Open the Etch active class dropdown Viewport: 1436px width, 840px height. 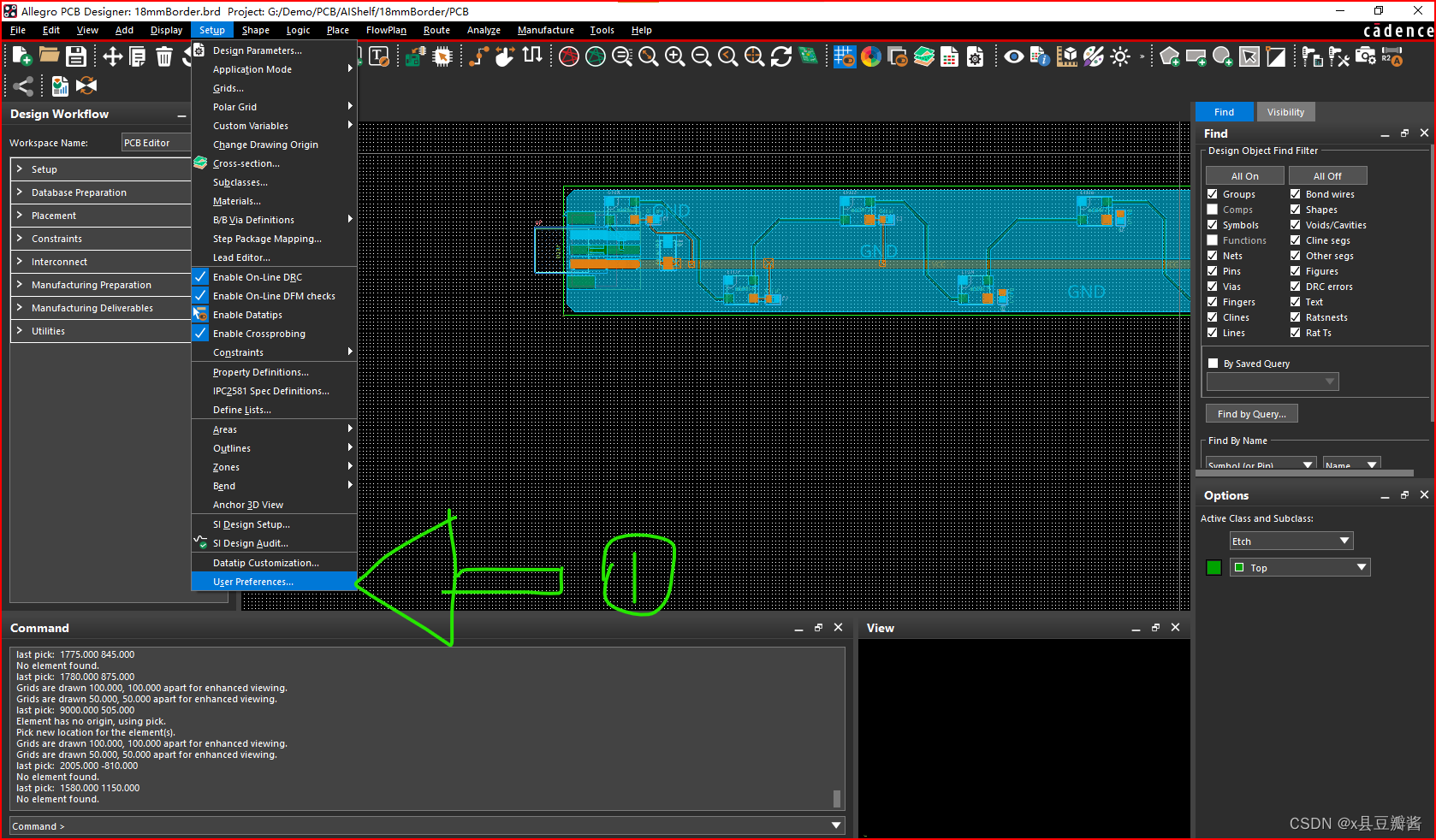point(1291,541)
